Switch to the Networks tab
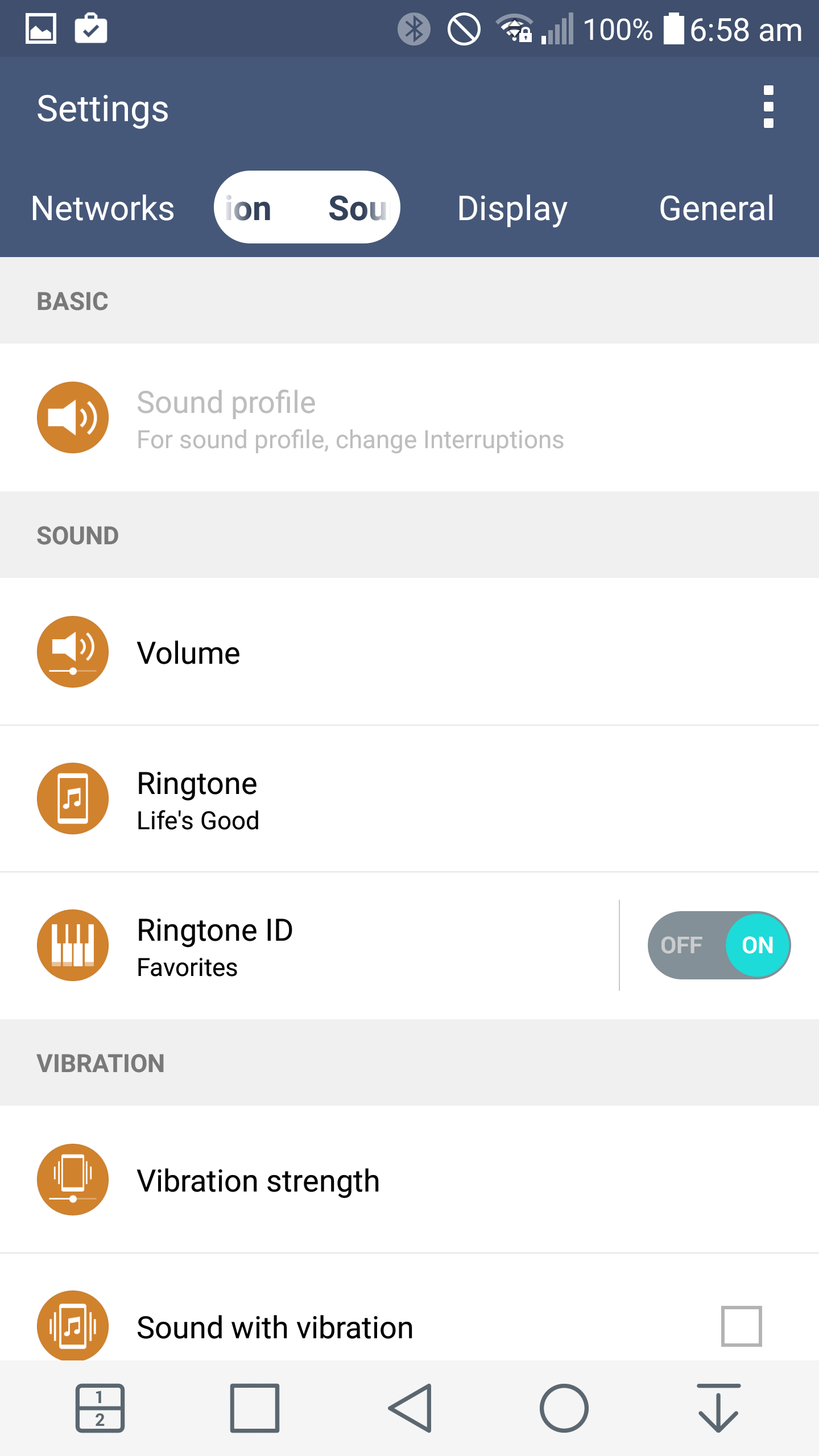819x1456 pixels. 103,208
